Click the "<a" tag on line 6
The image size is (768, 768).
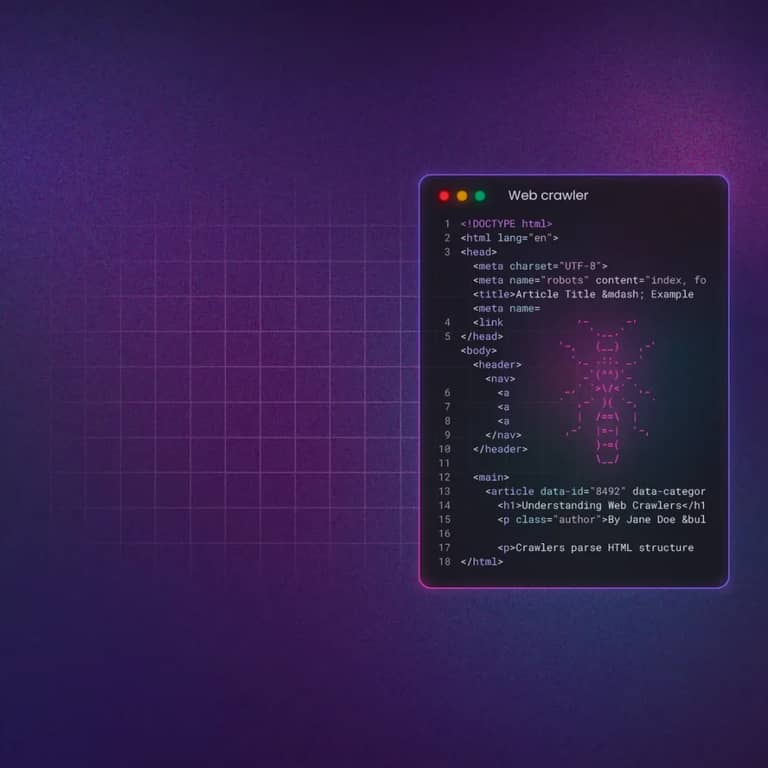(504, 393)
